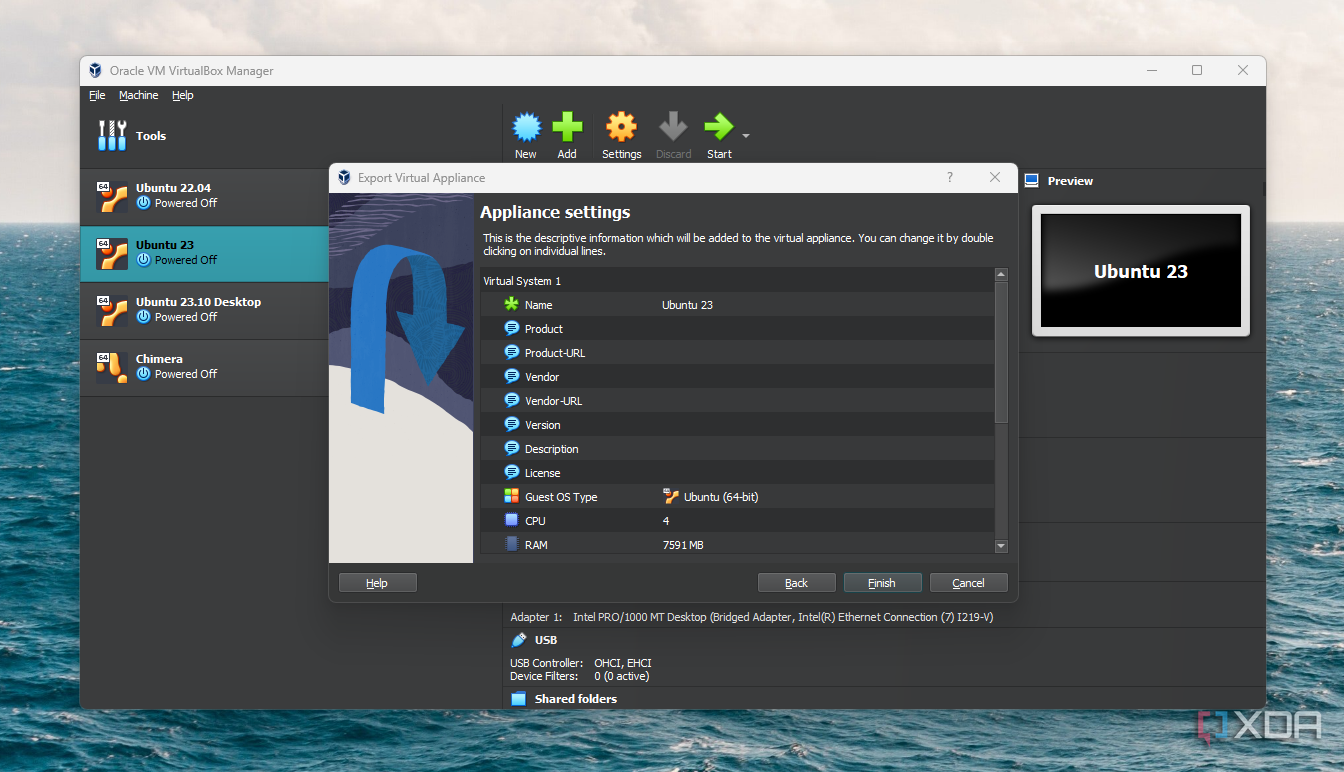The width and height of the screenshot is (1344, 772).
Task: Click the Shared folders section icon
Action: (519, 699)
